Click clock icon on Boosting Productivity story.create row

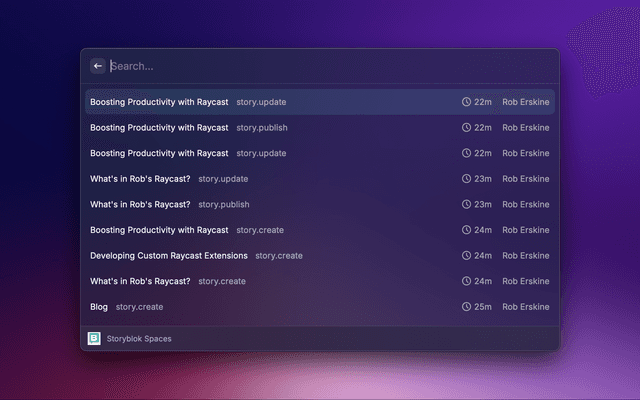click(x=466, y=230)
